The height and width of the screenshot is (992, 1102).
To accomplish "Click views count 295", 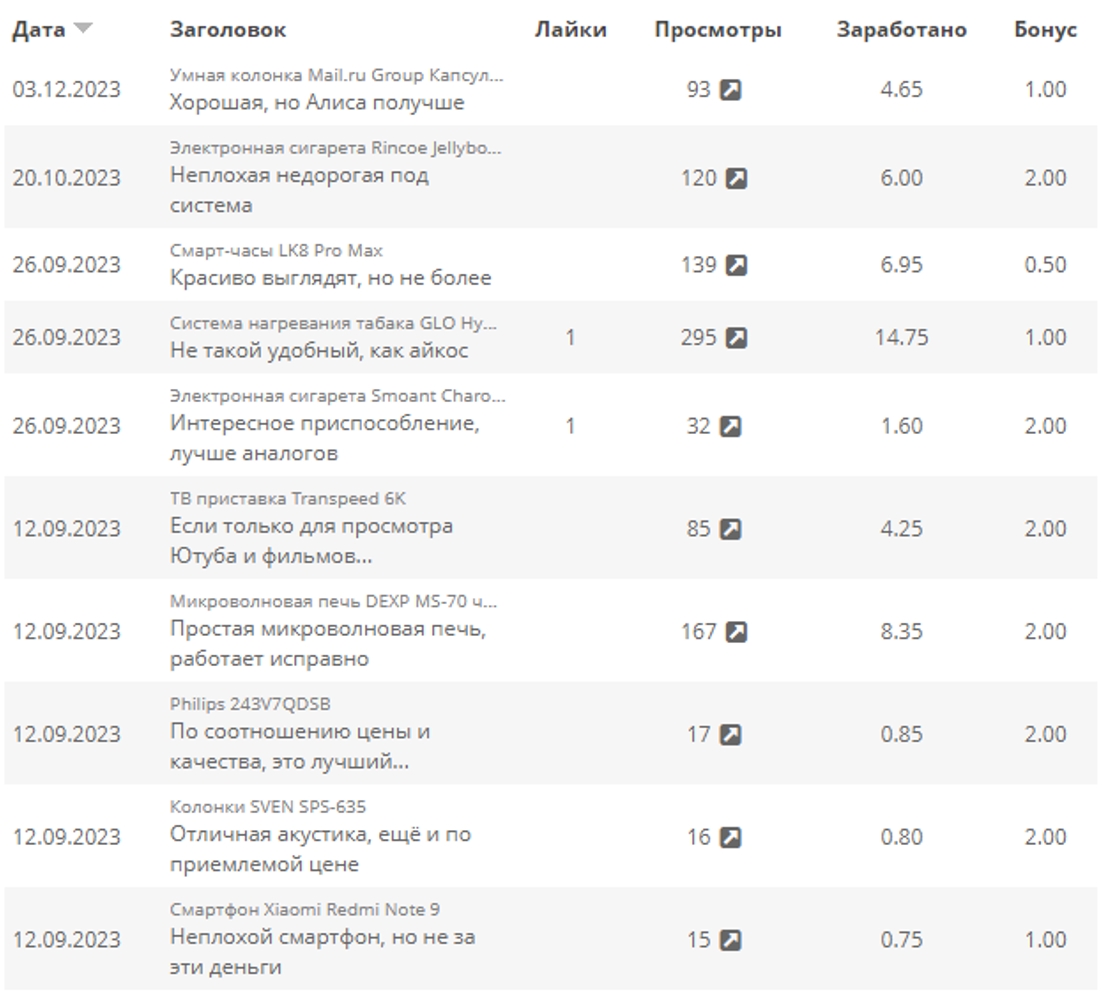I will (x=699, y=338).
